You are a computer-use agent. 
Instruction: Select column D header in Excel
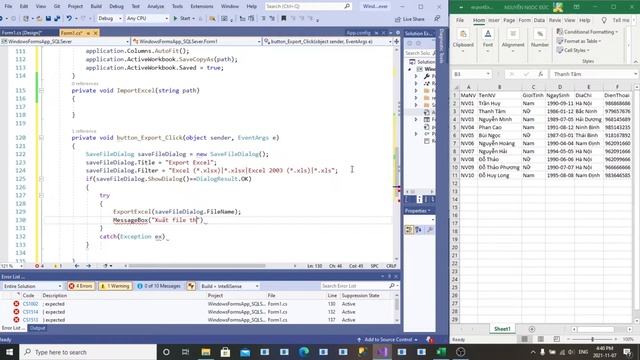(560, 87)
